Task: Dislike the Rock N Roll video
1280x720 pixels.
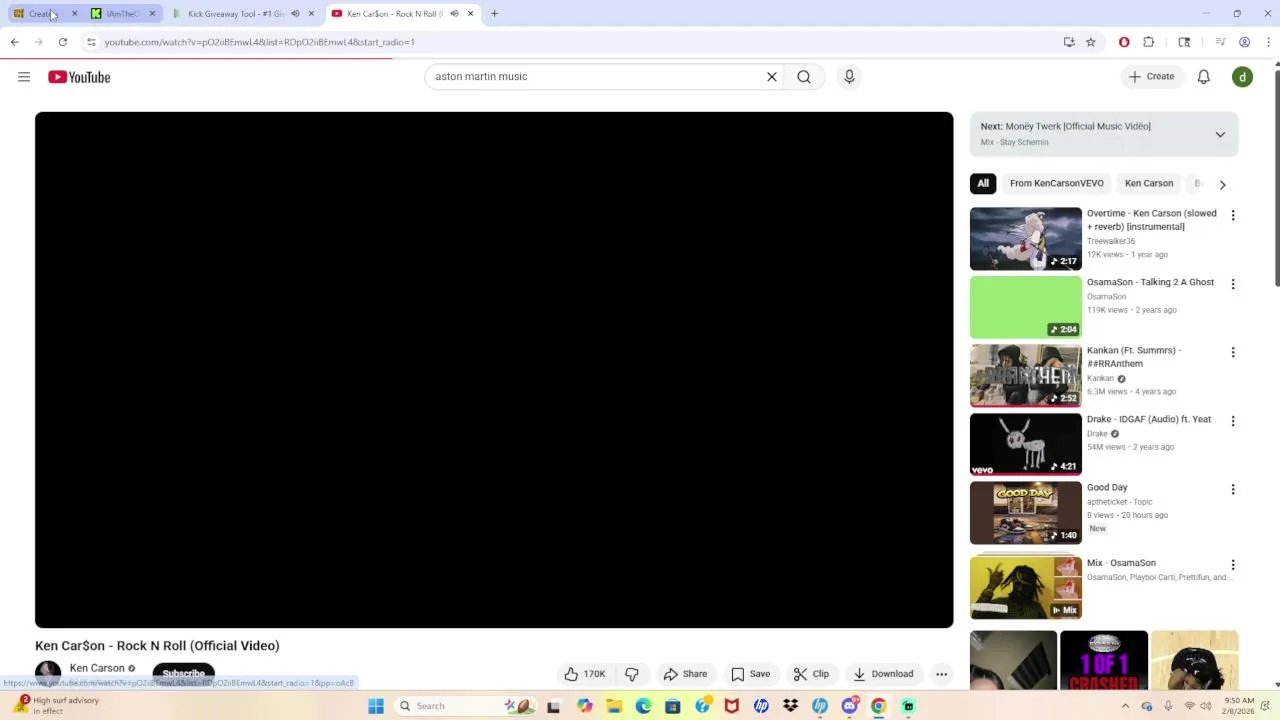Action: [x=632, y=674]
